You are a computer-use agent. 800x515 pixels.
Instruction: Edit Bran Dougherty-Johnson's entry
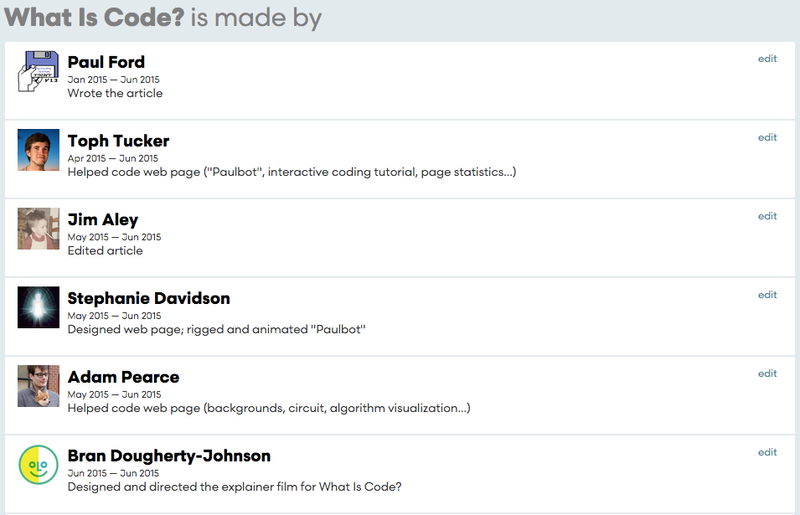(767, 452)
